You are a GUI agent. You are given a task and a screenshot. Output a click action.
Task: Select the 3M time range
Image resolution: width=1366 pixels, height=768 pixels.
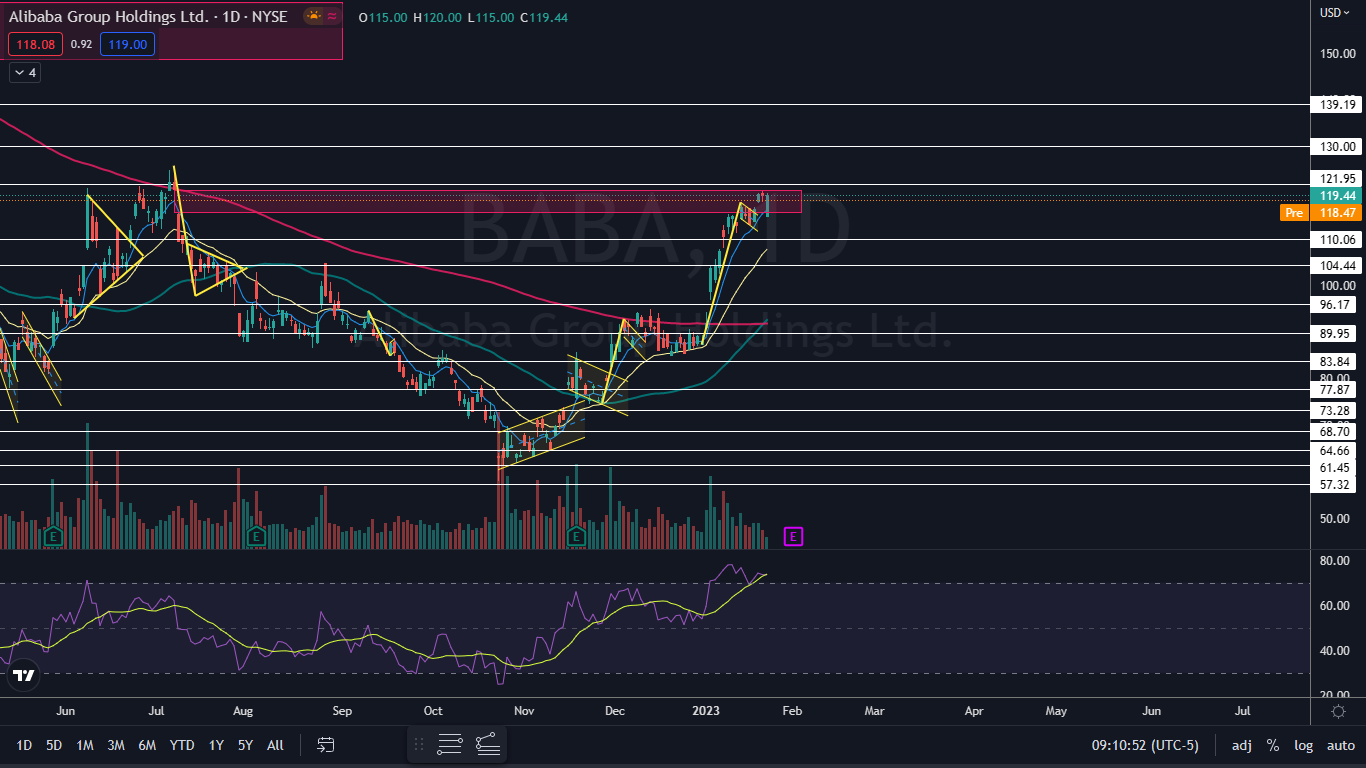(x=116, y=745)
